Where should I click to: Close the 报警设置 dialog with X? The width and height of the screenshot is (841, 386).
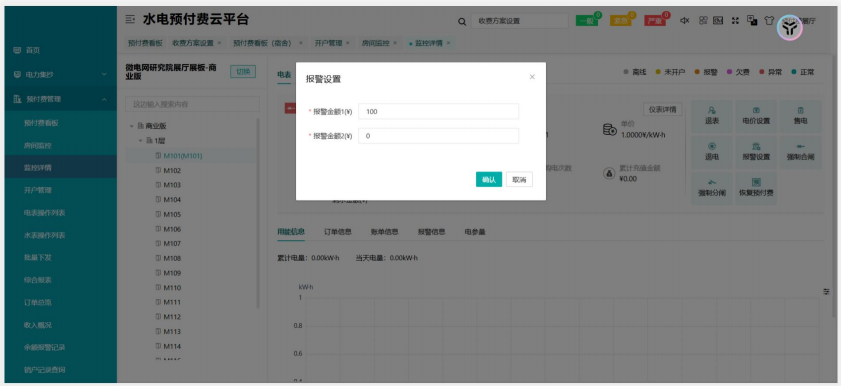point(532,77)
